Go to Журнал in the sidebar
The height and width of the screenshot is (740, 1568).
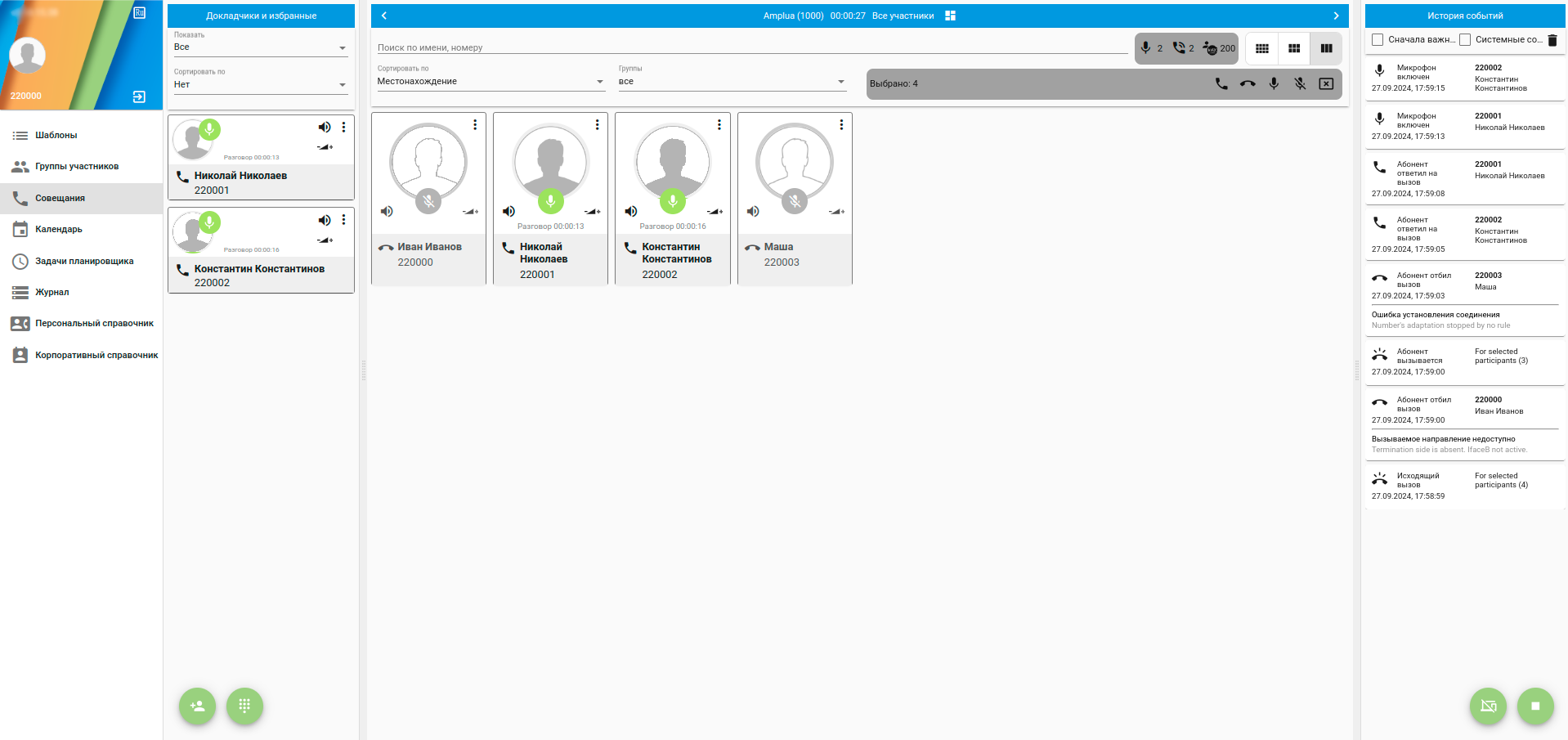click(52, 293)
